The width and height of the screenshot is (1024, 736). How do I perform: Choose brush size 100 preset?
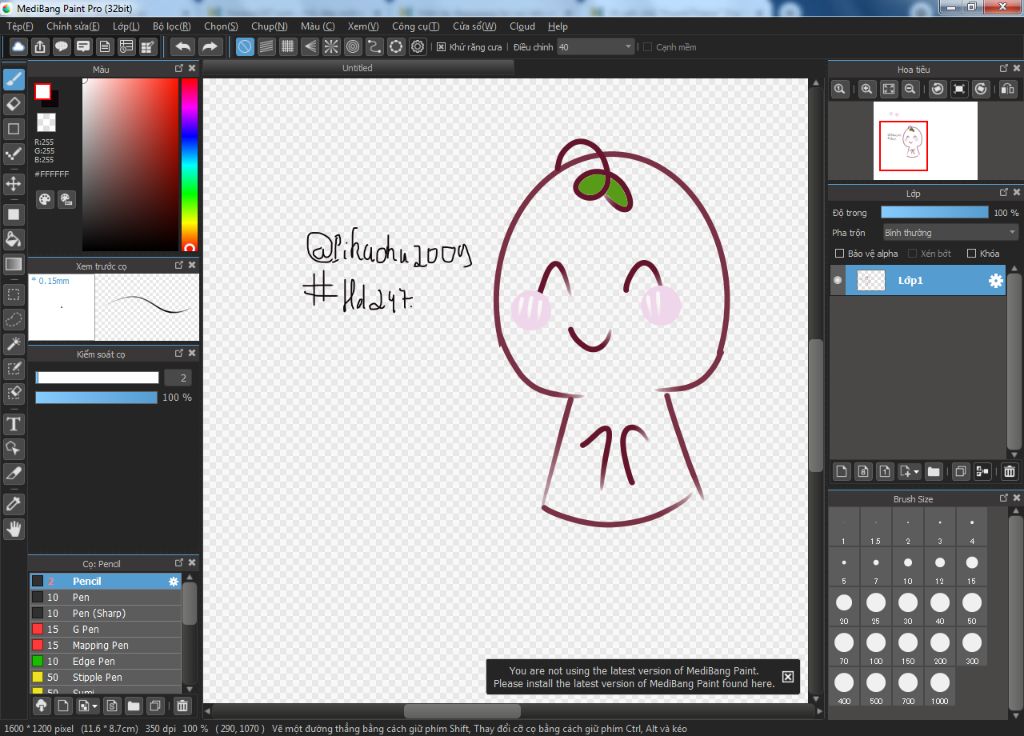(876, 648)
